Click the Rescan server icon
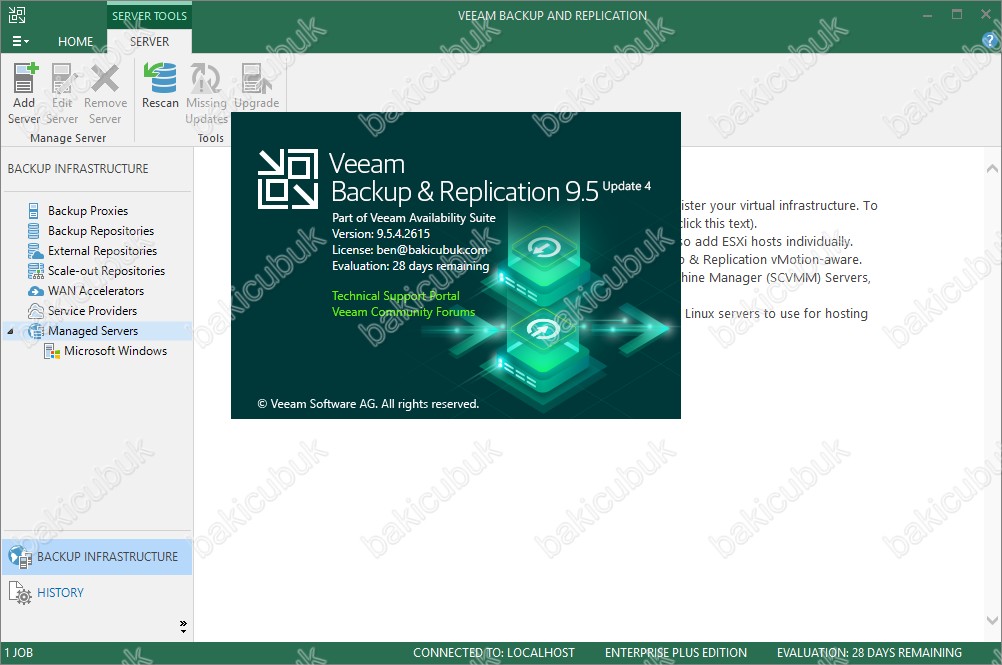 point(160,80)
